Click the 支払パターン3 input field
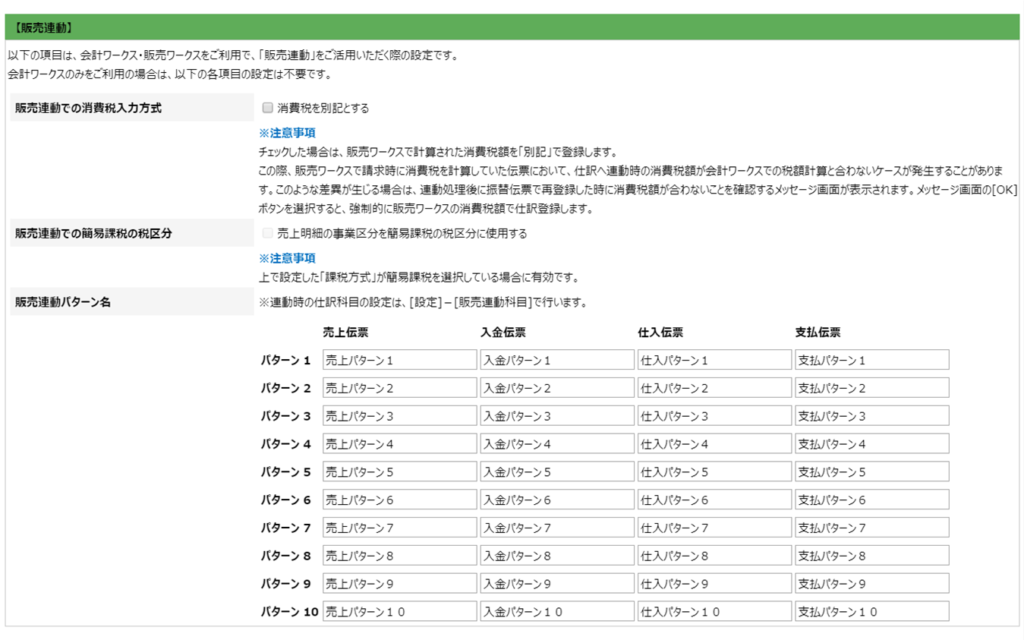This screenshot has width=1024, height=640. tap(871, 416)
